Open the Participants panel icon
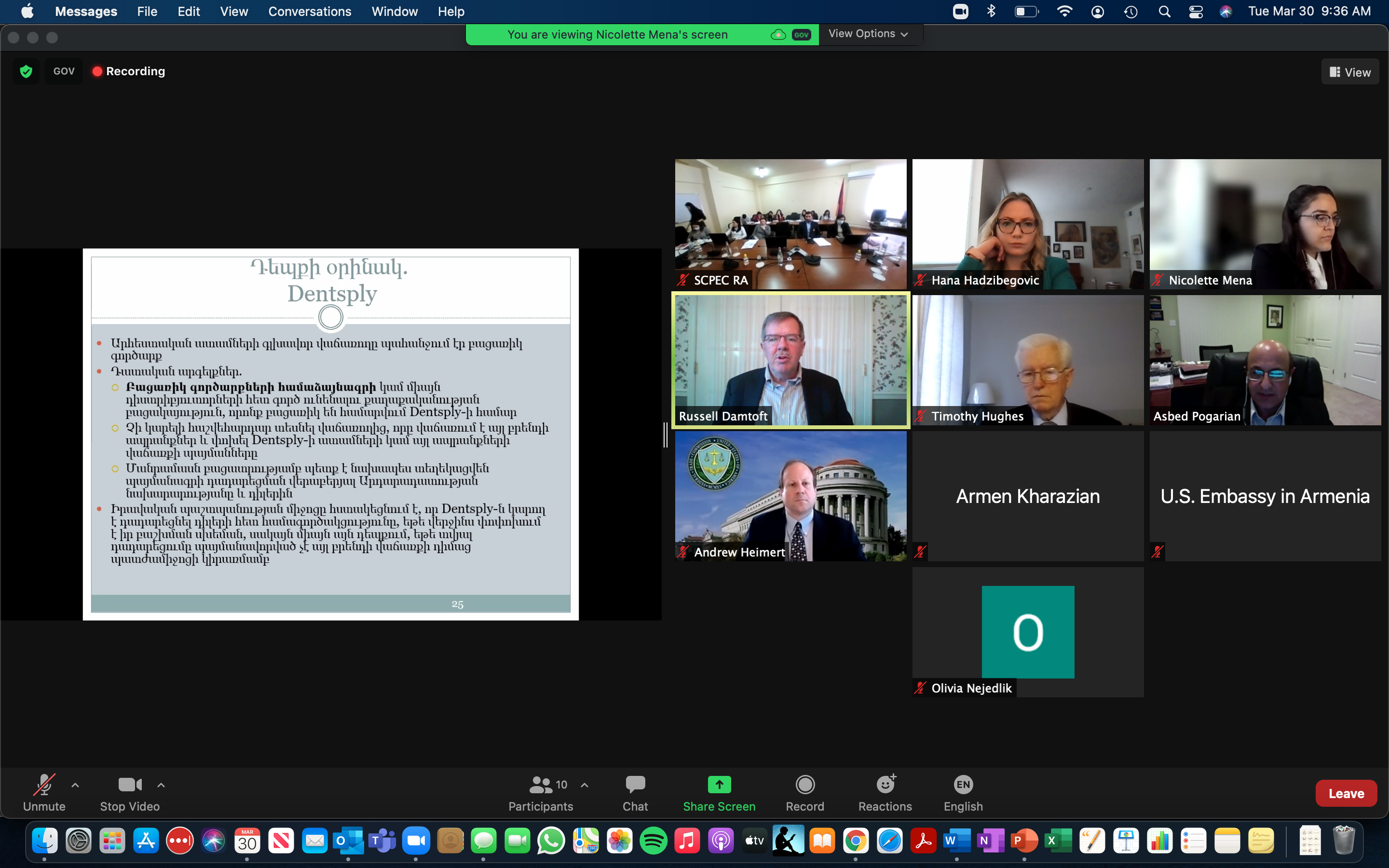The height and width of the screenshot is (868, 1389). pyautogui.click(x=540, y=785)
